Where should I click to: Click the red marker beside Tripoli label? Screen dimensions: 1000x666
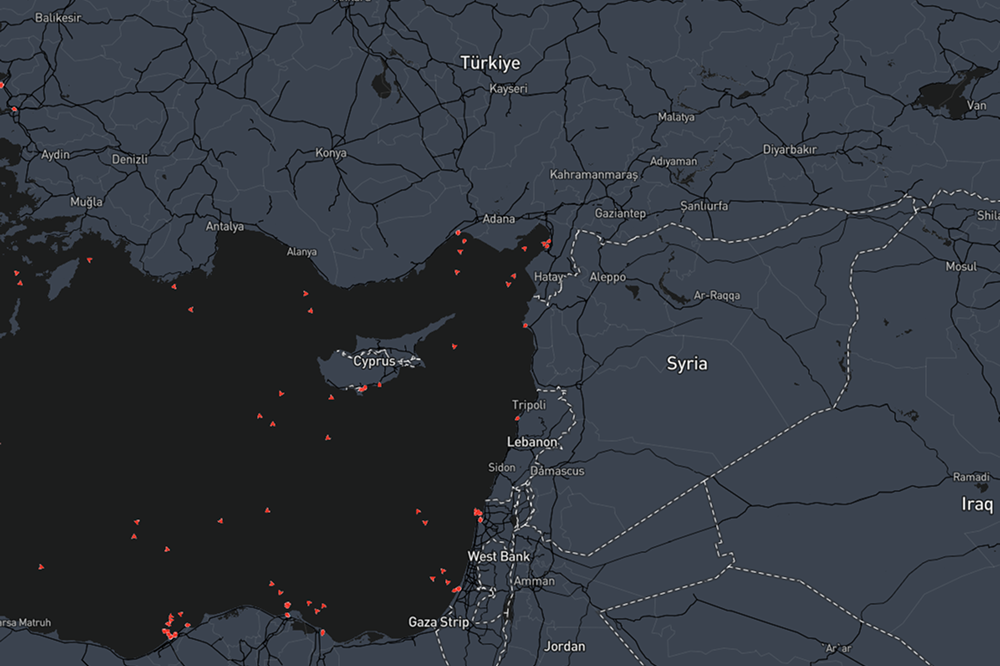tap(517, 418)
